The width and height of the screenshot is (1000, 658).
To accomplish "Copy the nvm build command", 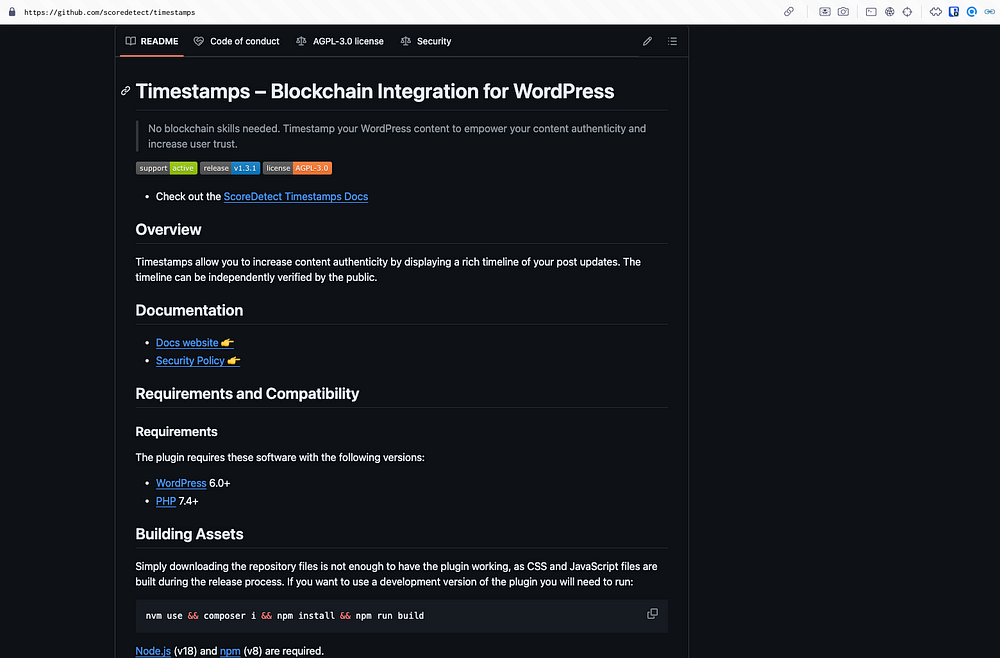I will point(652,614).
